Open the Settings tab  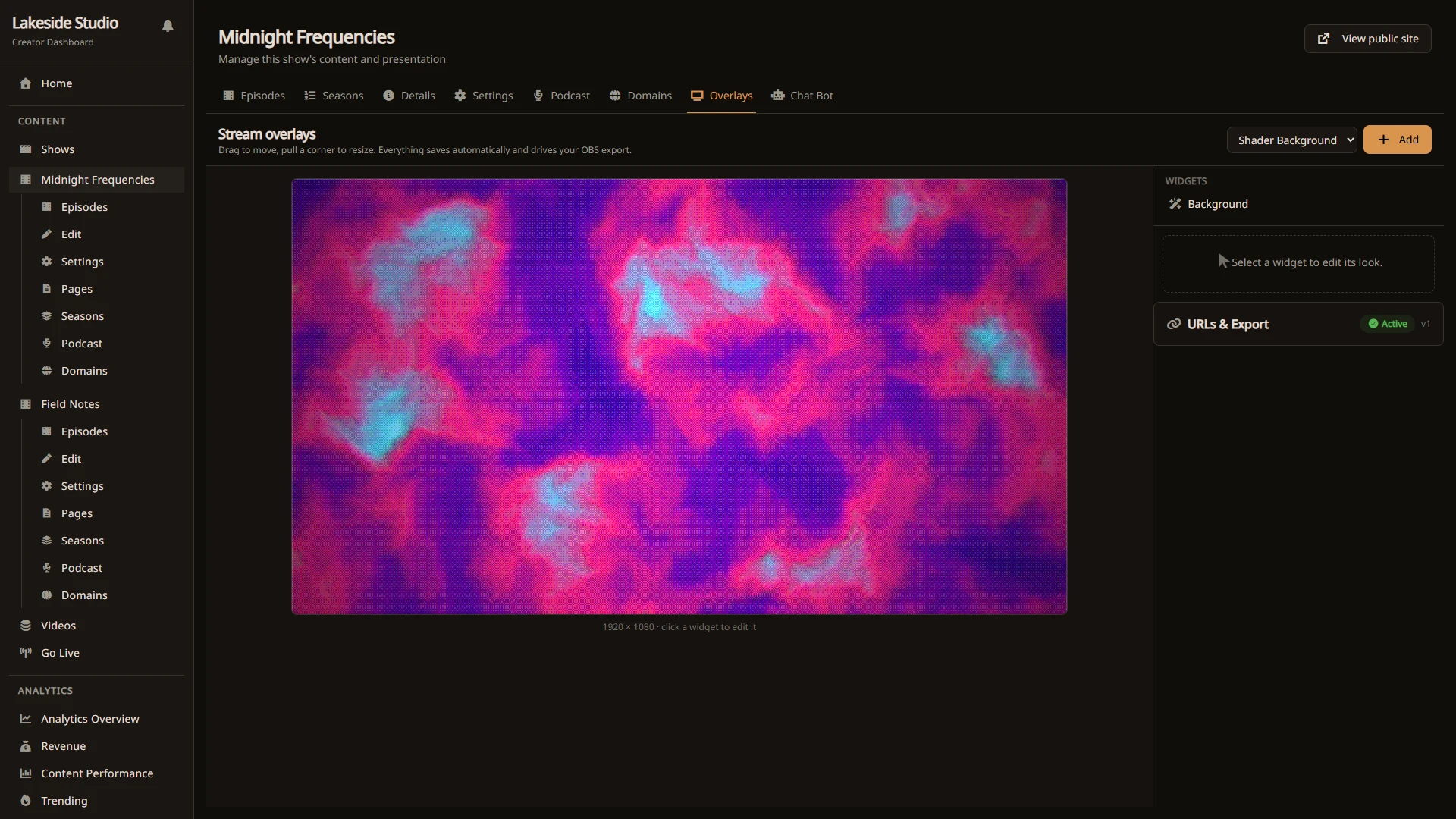tap(484, 96)
